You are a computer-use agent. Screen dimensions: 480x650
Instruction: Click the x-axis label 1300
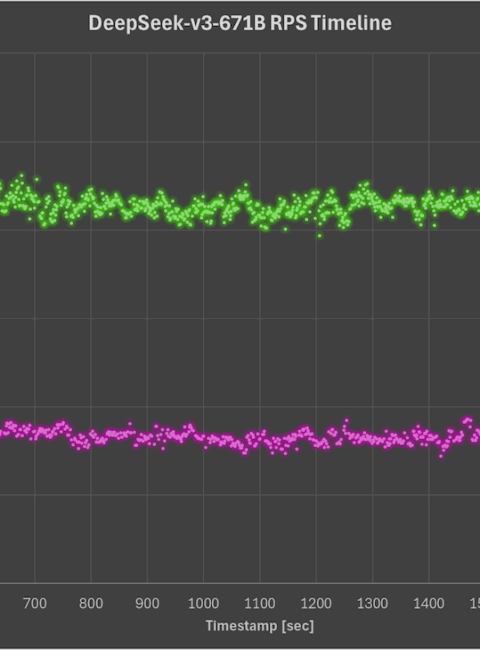click(x=373, y=603)
